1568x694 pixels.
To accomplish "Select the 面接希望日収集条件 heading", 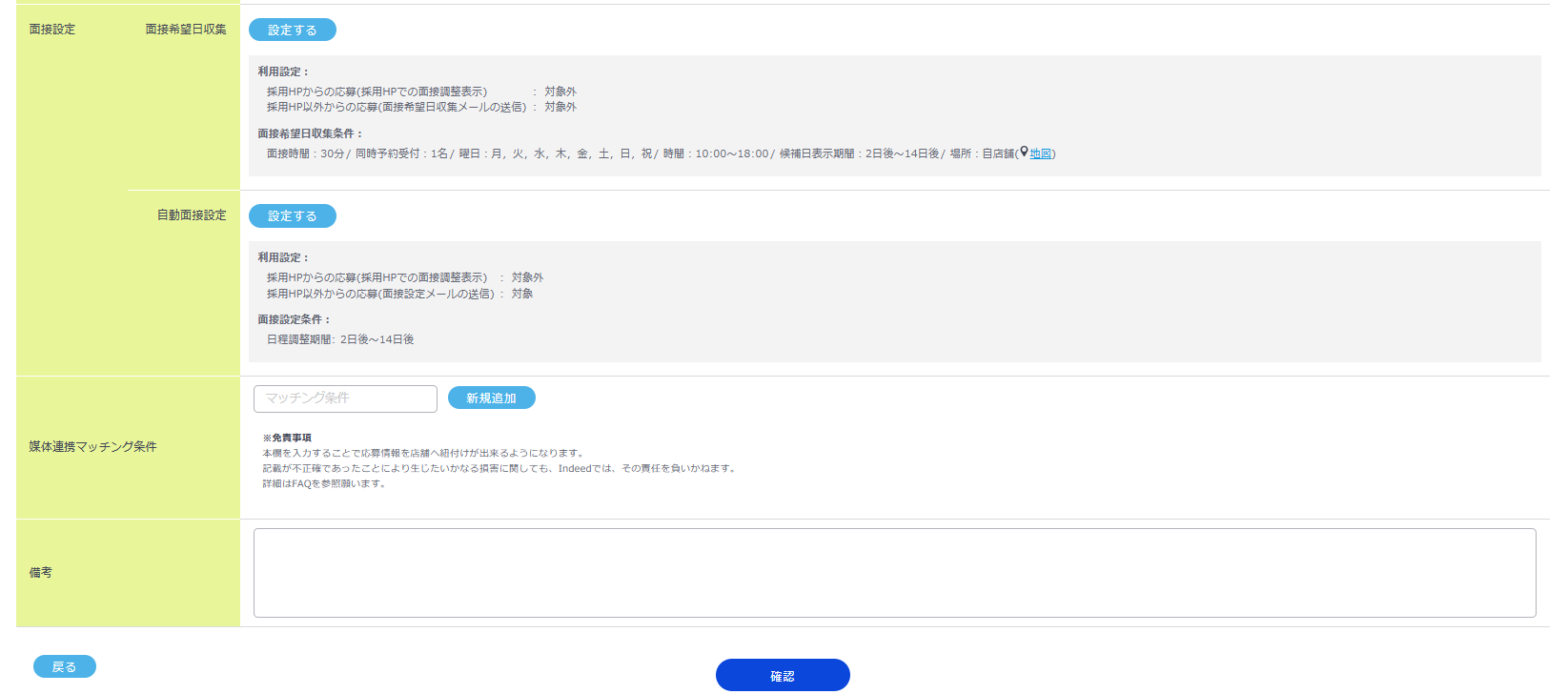I will (310, 133).
